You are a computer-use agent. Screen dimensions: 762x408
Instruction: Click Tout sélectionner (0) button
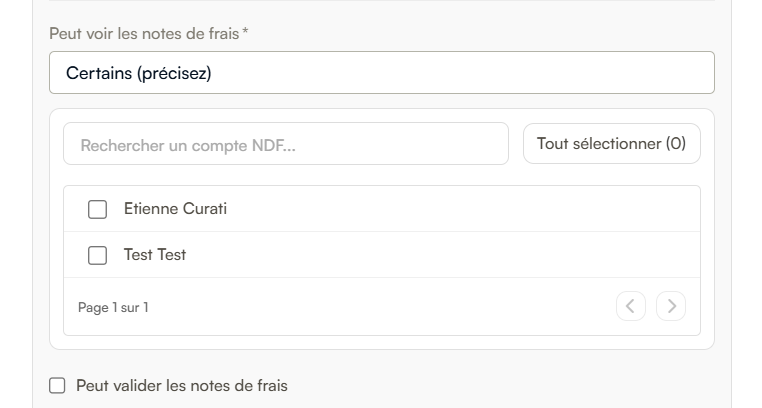612,143
